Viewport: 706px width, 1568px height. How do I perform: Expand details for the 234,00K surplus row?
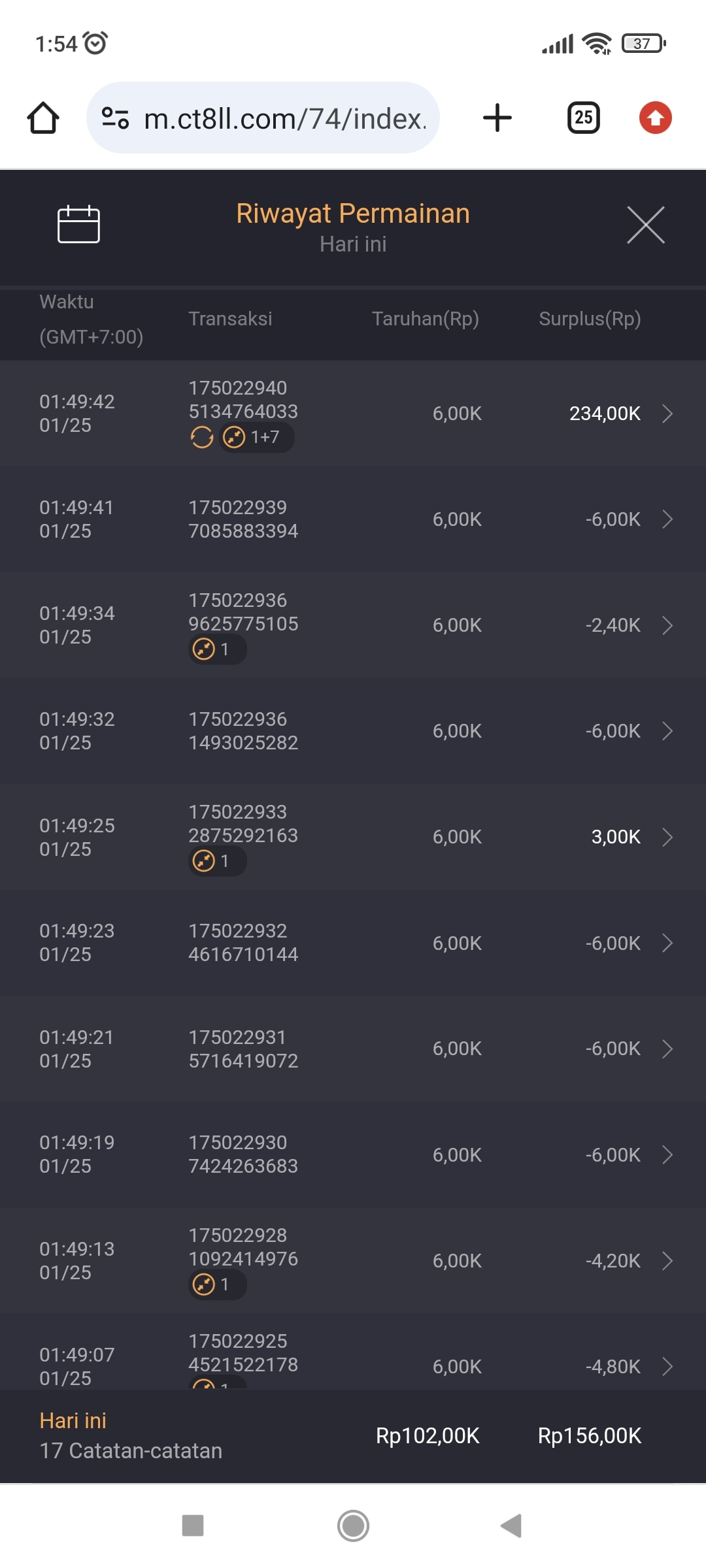667,414
